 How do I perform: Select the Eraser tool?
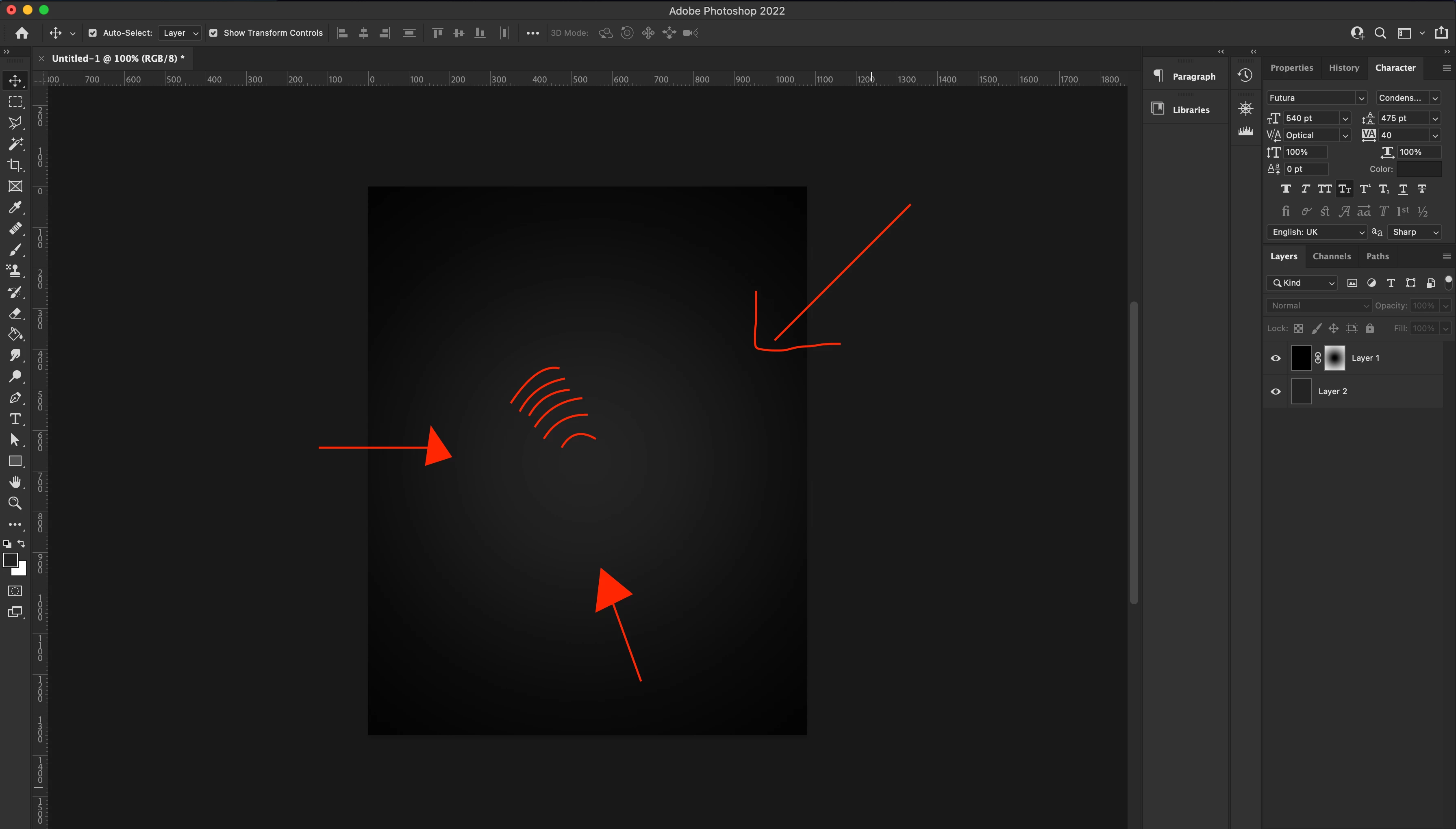(15, 314)
